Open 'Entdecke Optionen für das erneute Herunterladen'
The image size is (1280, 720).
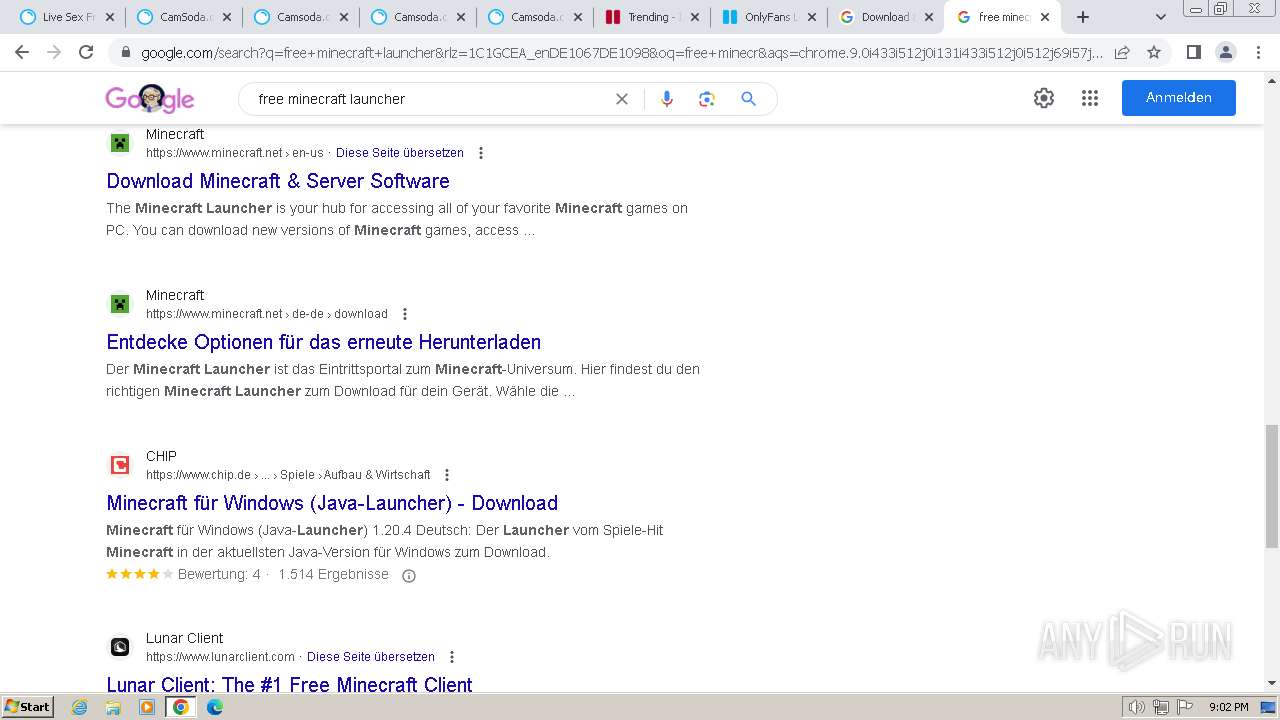[x=324, y=342]
